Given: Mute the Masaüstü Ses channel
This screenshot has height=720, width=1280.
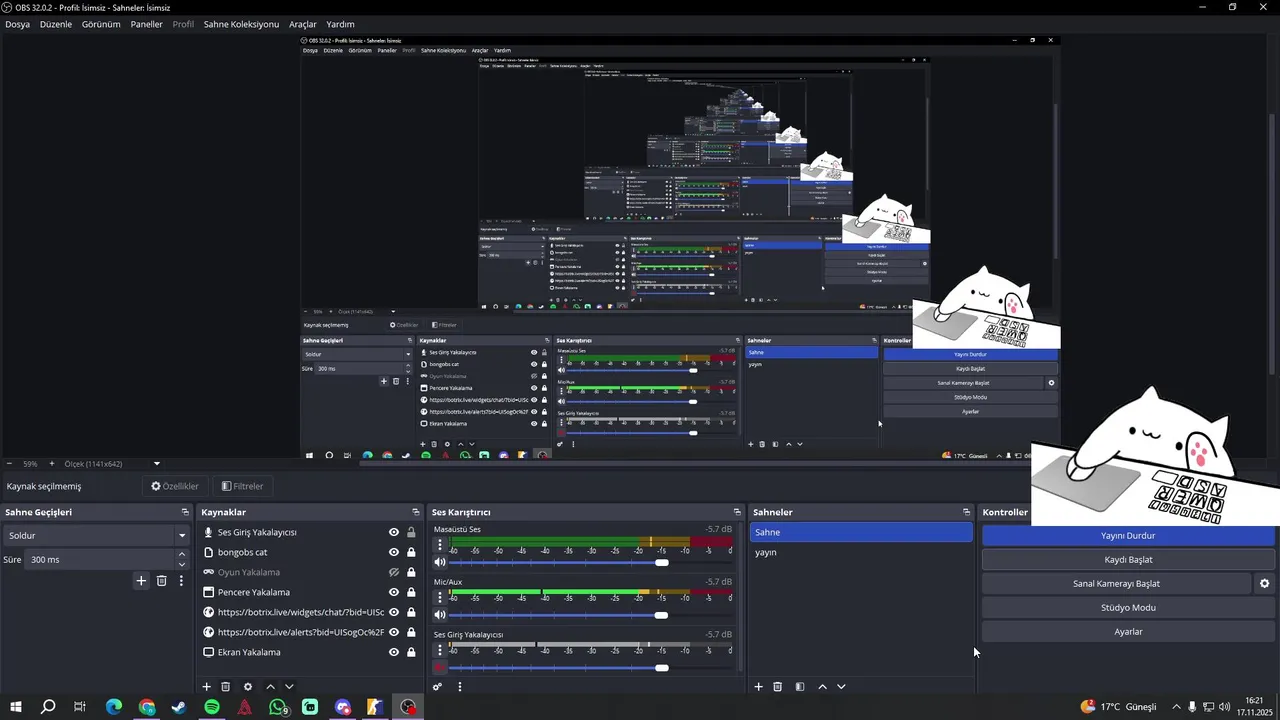Looking at the screenshot, I should (439, 562).
